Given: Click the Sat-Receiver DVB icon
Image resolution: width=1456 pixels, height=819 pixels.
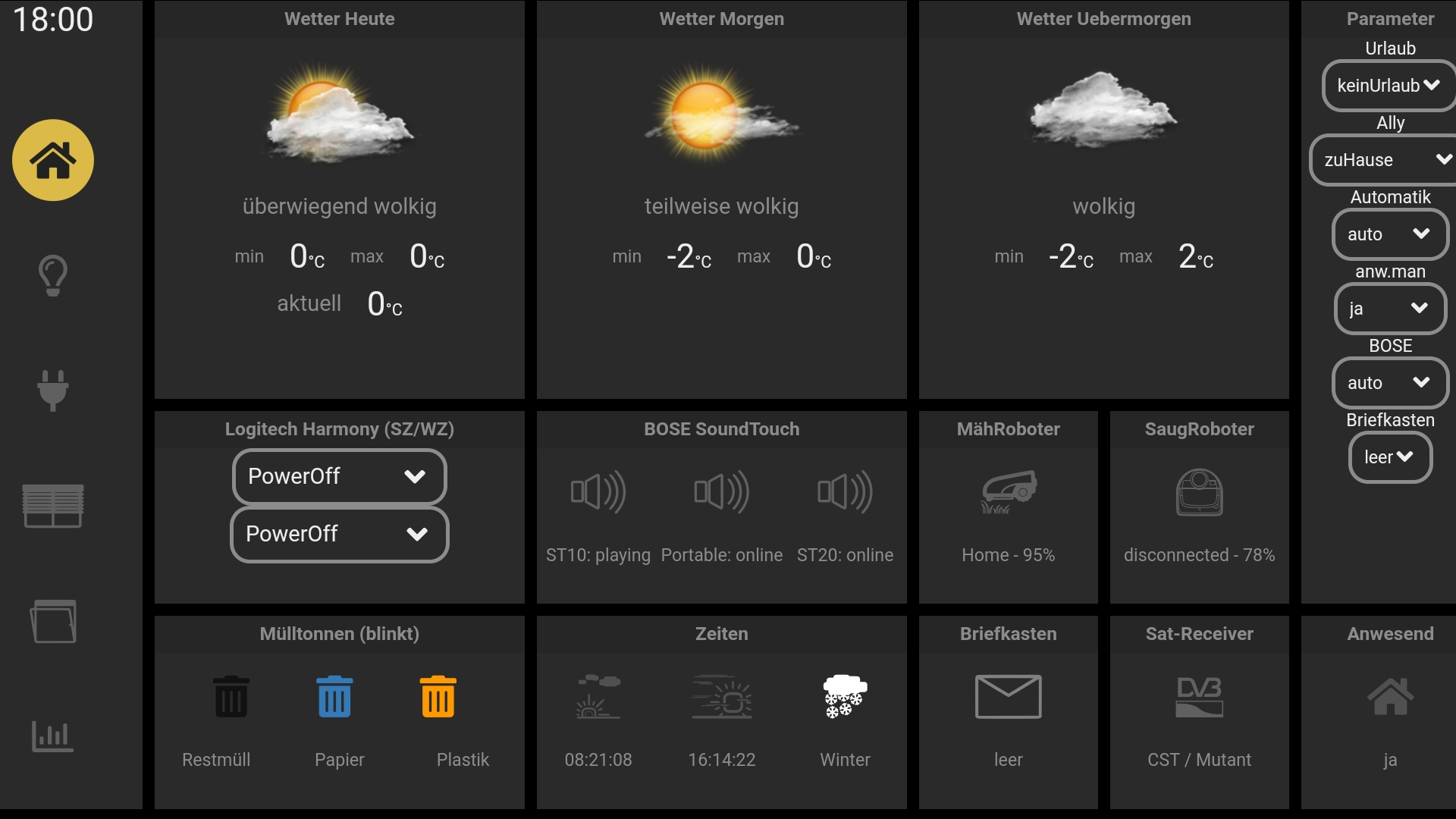Looking at the screenshot, I should [x=1199, y=696].
